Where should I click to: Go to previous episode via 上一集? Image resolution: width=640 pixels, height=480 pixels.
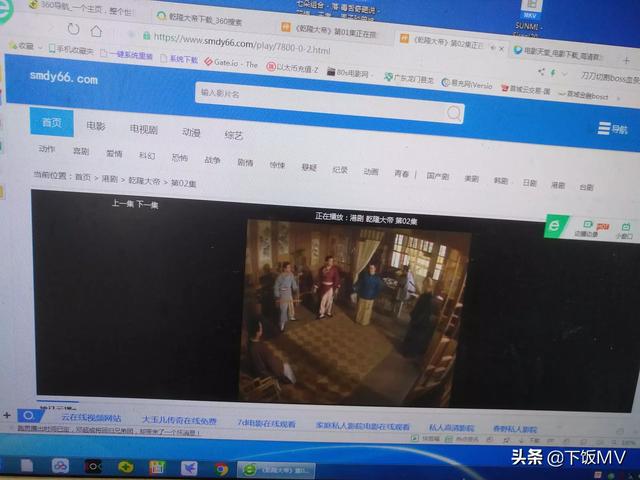123,203
